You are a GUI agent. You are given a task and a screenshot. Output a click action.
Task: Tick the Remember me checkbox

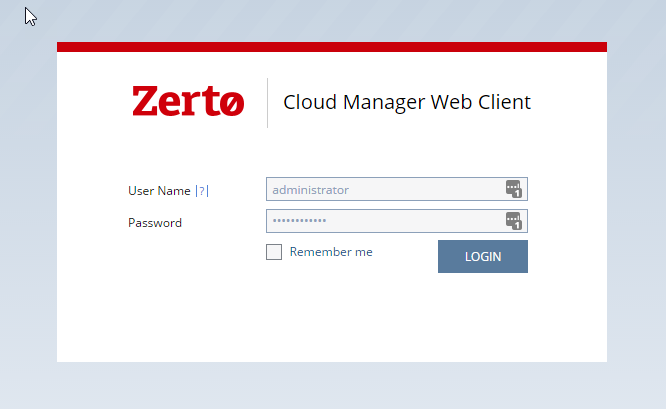point(274,252)
